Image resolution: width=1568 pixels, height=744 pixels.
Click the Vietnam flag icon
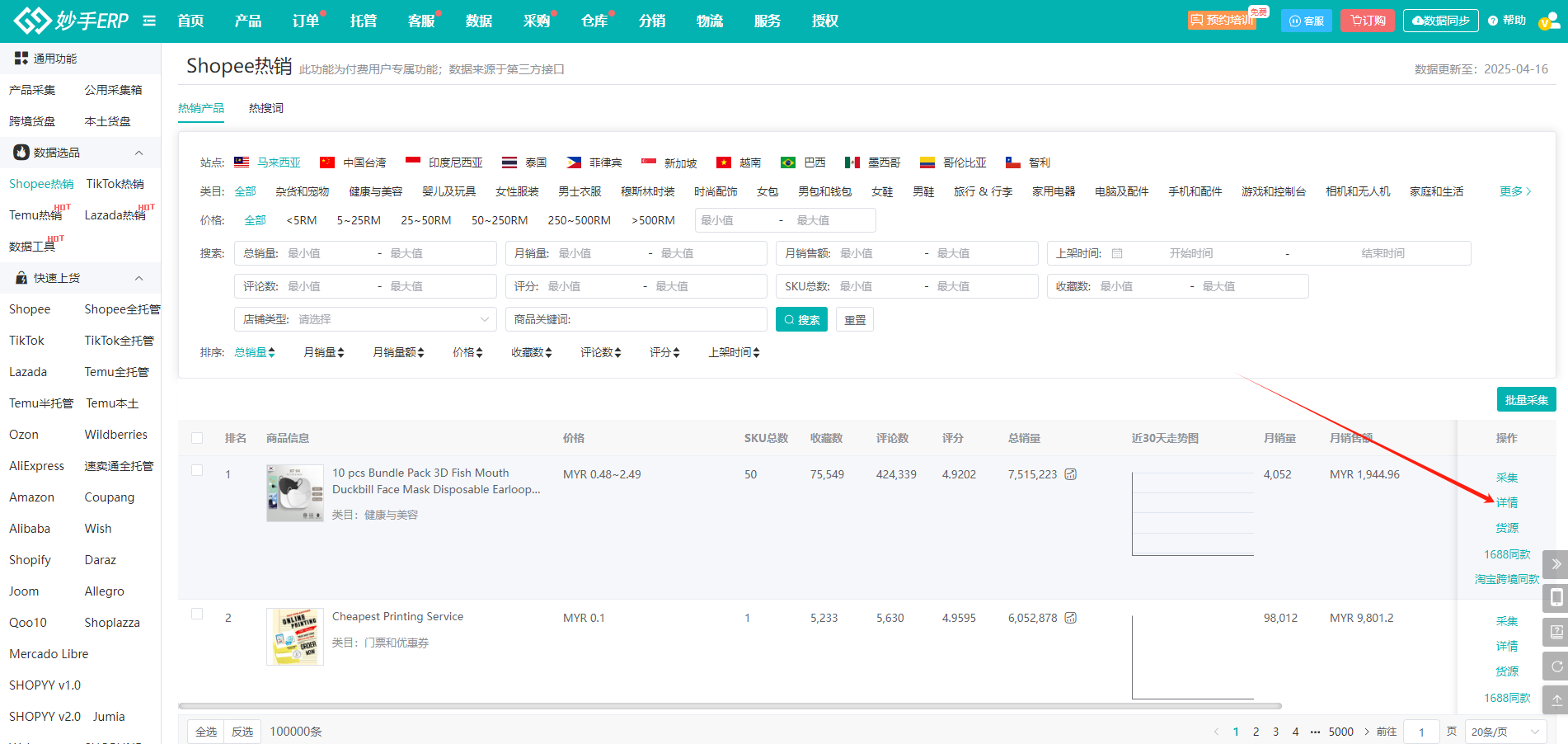(724, 162)
